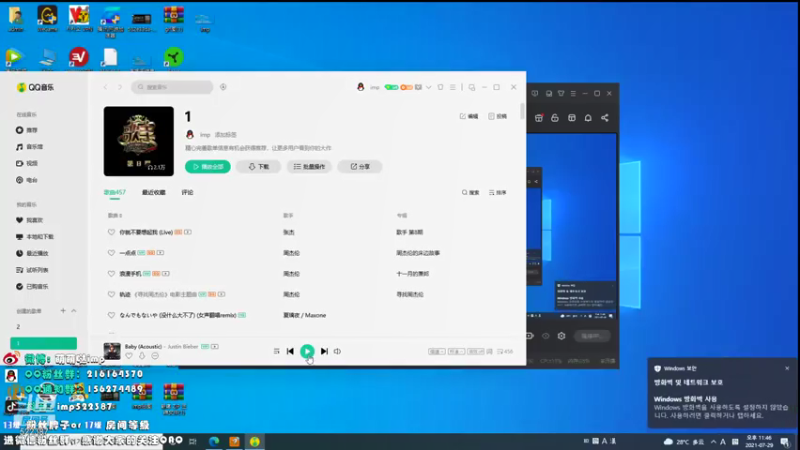Go back with the left navigation arrow
Image resolution: width=800 pixels, height=450 pixels.
tap(106, 87)
